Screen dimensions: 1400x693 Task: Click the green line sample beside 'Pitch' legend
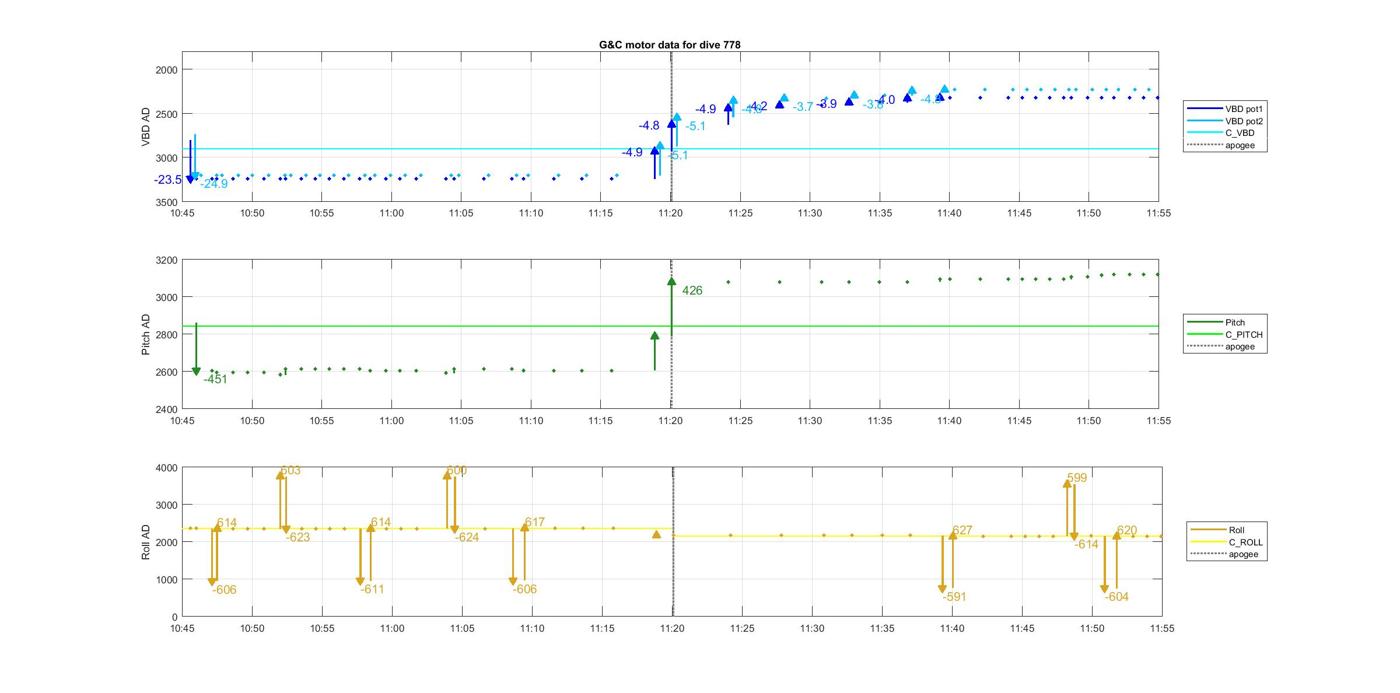(x=1204, y=322)
